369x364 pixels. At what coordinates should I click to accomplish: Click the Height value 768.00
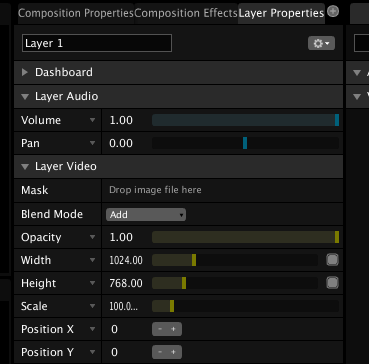pos(126,284)
